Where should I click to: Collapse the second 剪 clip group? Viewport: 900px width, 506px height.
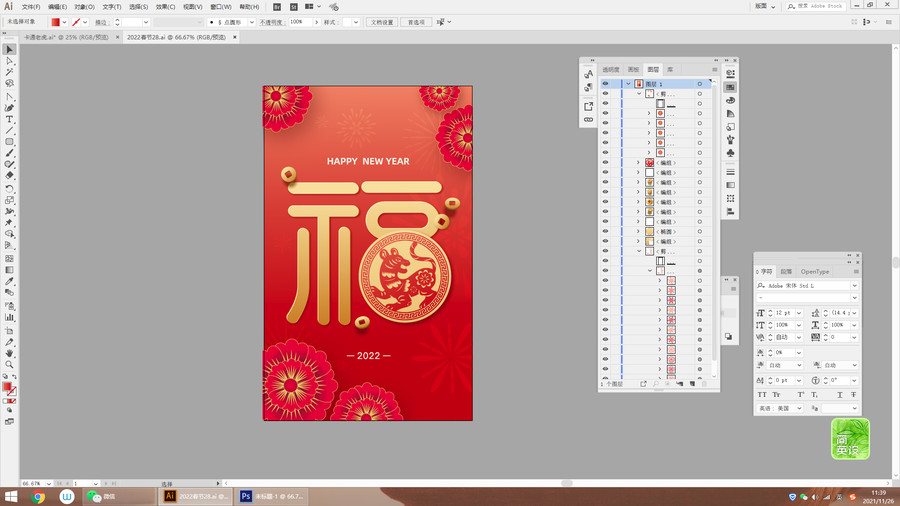pyautogui.click(x=639, y=251)
